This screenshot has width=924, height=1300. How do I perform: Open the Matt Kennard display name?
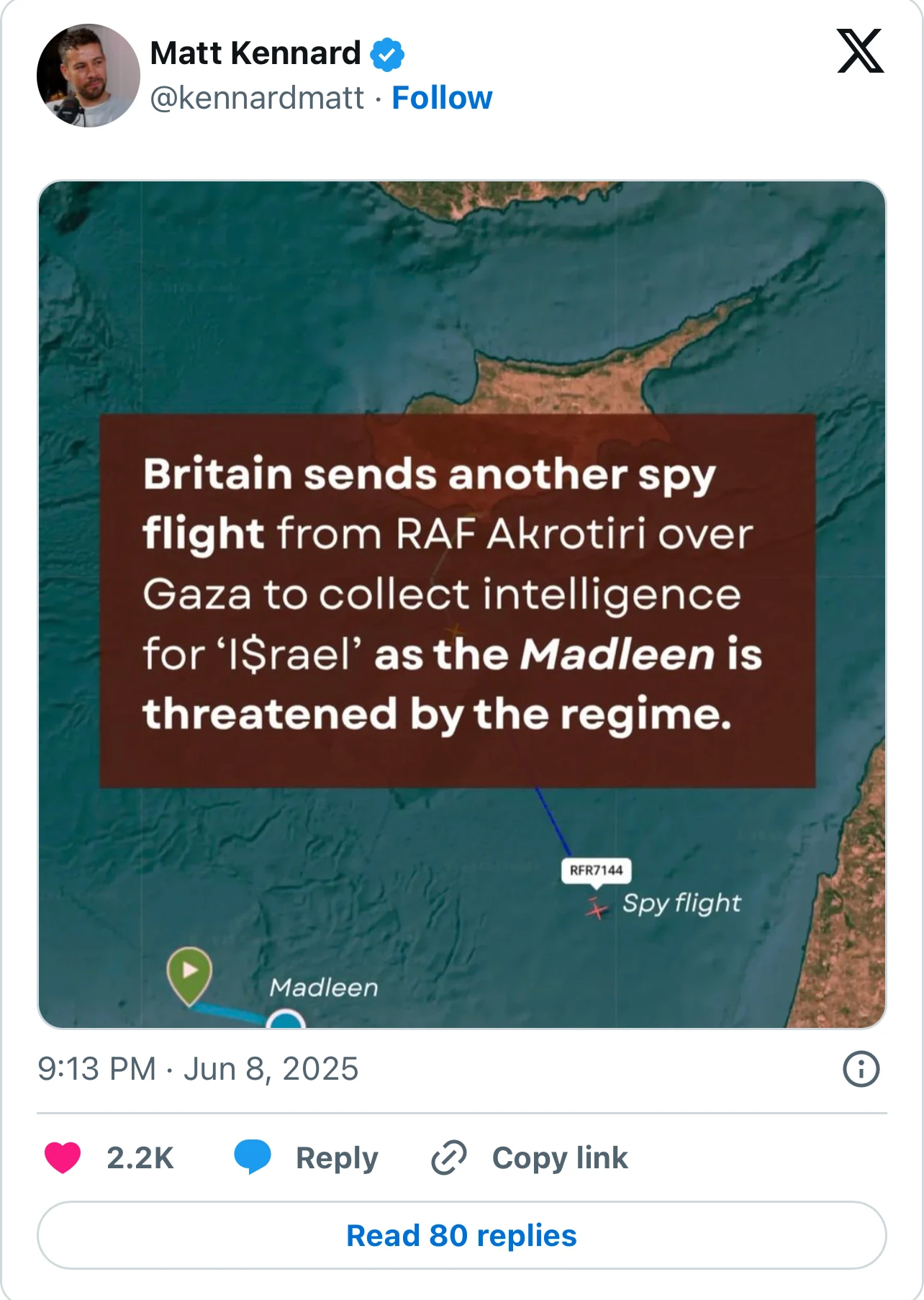click(x=255, y=53)
